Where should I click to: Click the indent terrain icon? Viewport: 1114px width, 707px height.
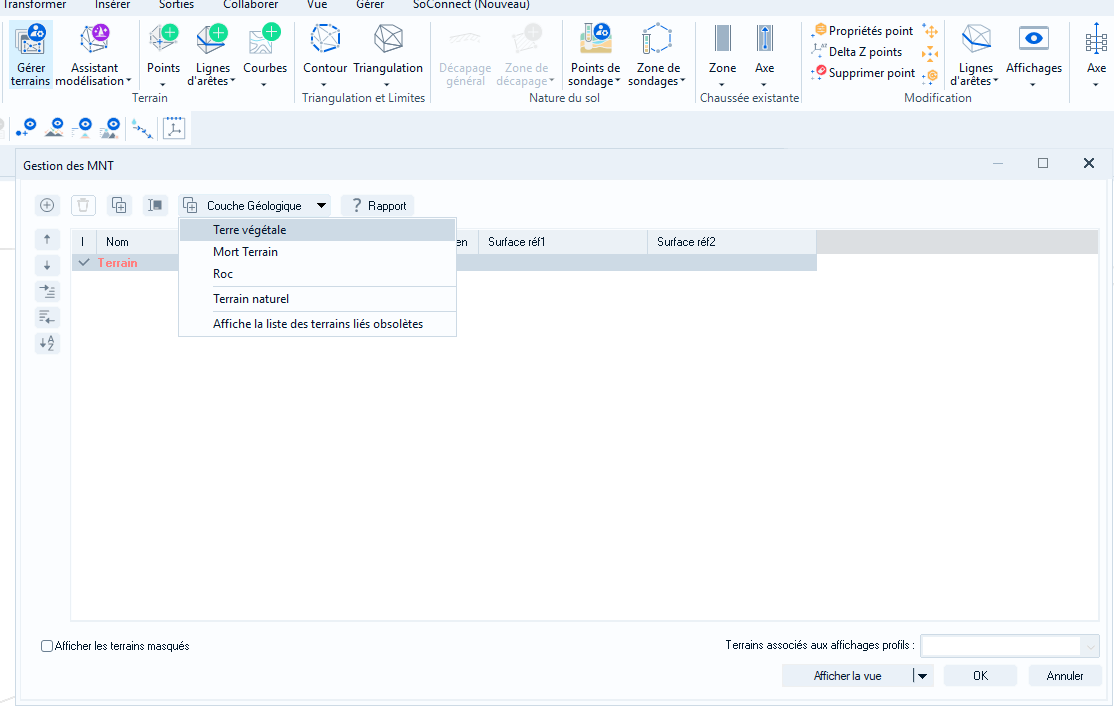[47, 291]
